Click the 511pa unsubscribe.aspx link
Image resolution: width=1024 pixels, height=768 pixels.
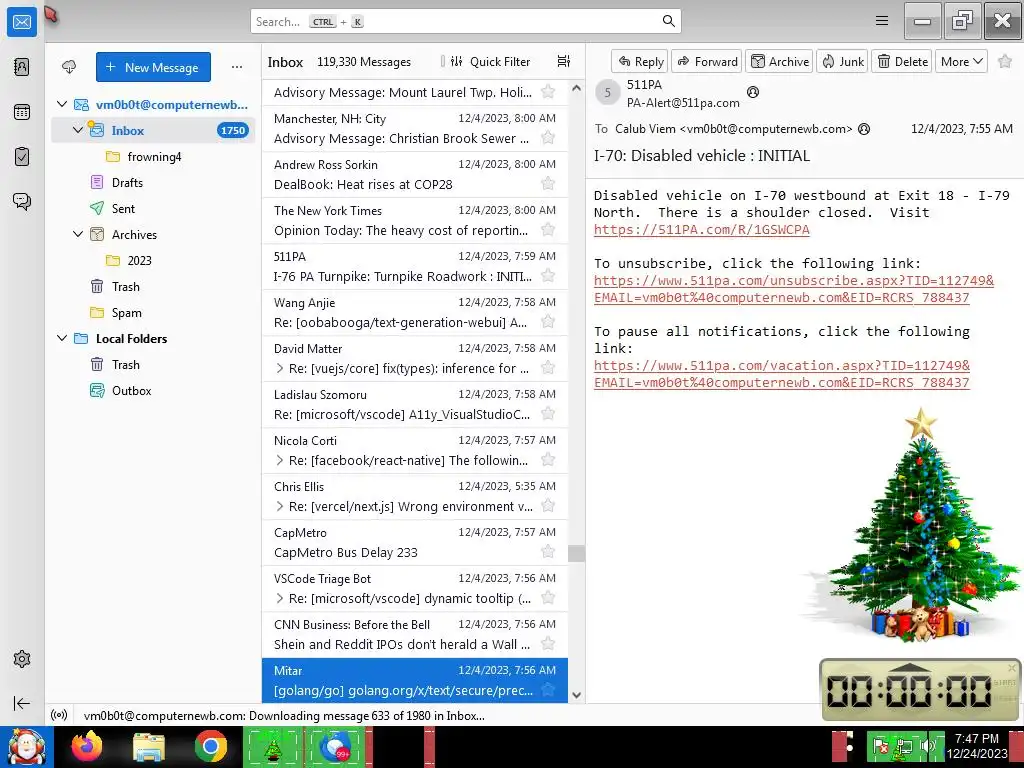tap(793, 289)
